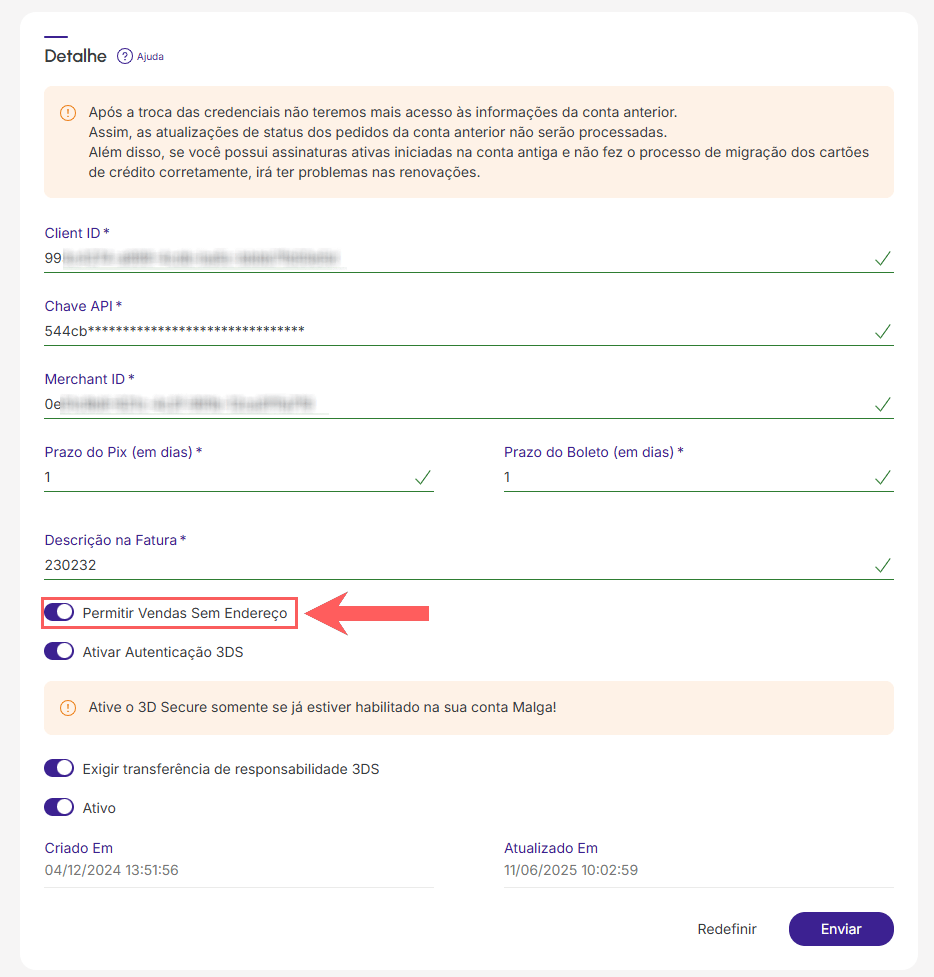Viewport: 934px width, 977px height.
Task: Submit the form with Enviar
Action: 841,929
